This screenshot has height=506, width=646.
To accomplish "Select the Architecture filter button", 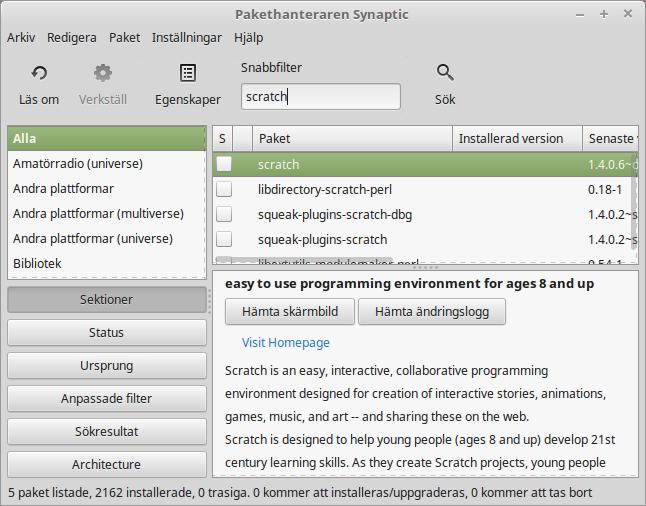I will (x=107, y=464).
